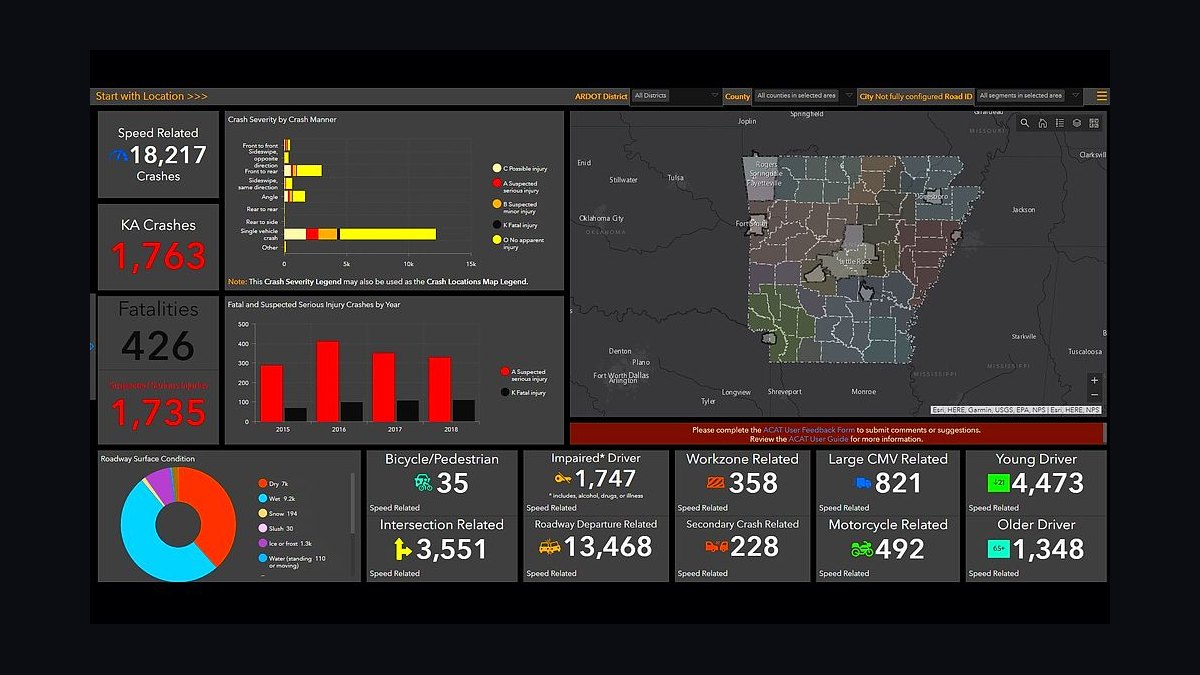1200x675 pixels.
Task: Click the Older Driver 65+ badge
Action: pyautogui.click(x=999, y=548)
